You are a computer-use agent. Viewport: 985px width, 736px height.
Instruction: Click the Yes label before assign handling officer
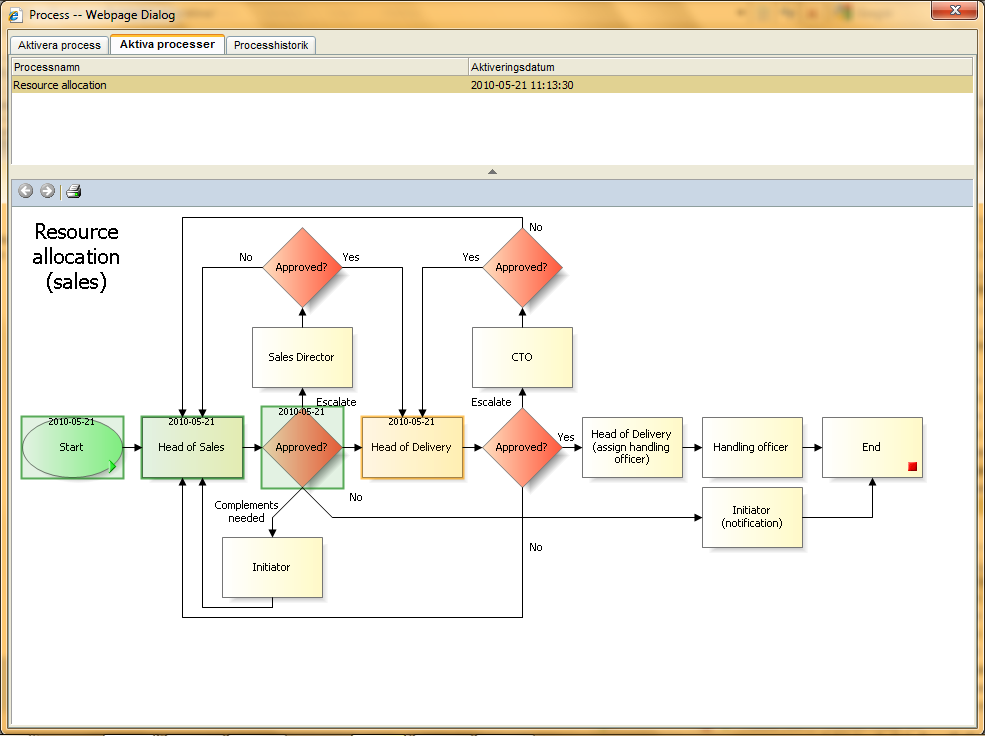pos(566,437)
